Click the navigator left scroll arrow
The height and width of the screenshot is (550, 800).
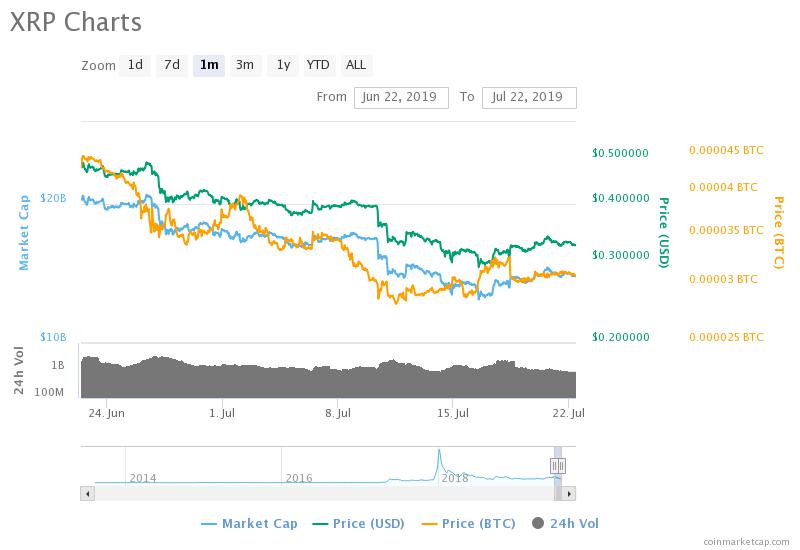click(x=87, y=493)
